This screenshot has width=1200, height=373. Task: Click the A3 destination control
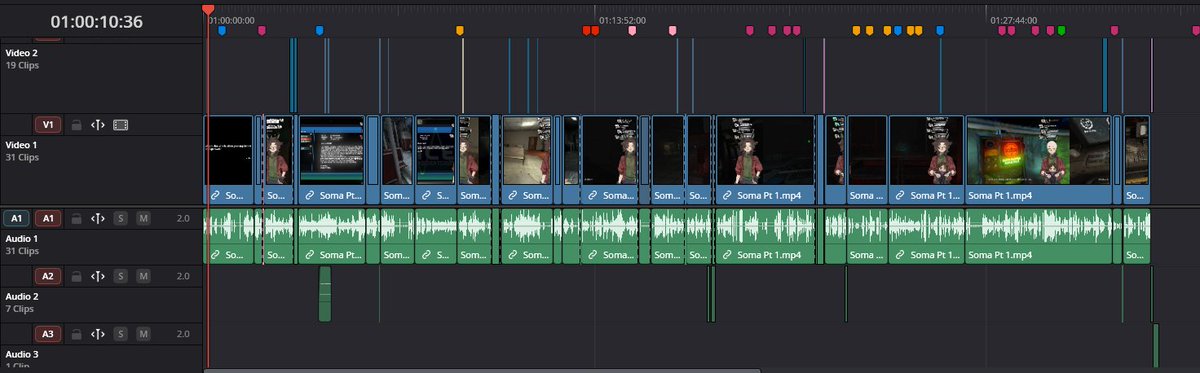47,333
